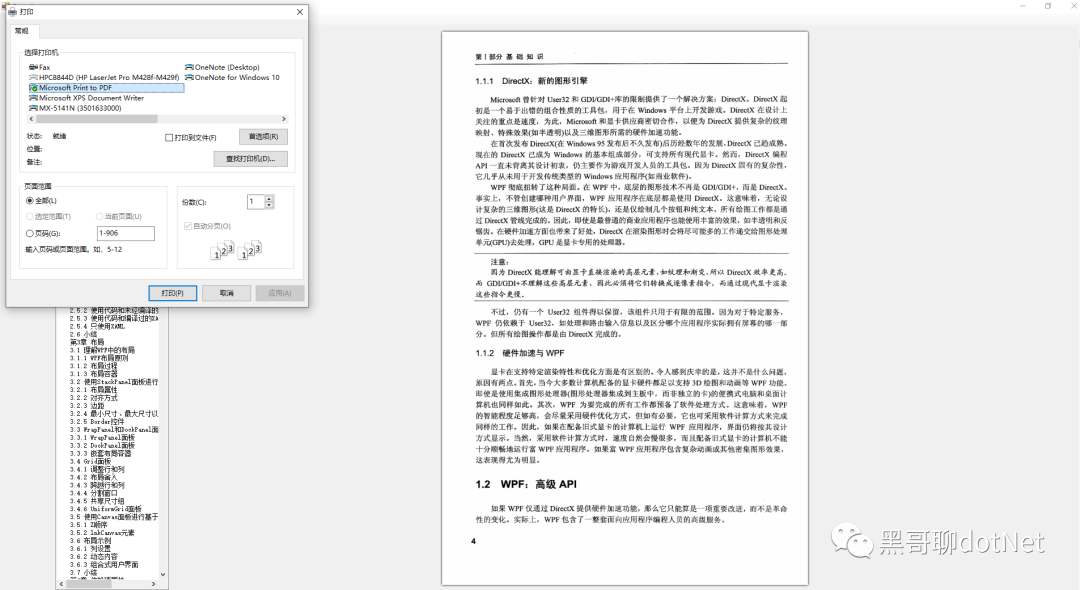Open bookmark 3.4.5 共享尺寸组
The height and width of the screenshot is (590, 1080).
97,501
